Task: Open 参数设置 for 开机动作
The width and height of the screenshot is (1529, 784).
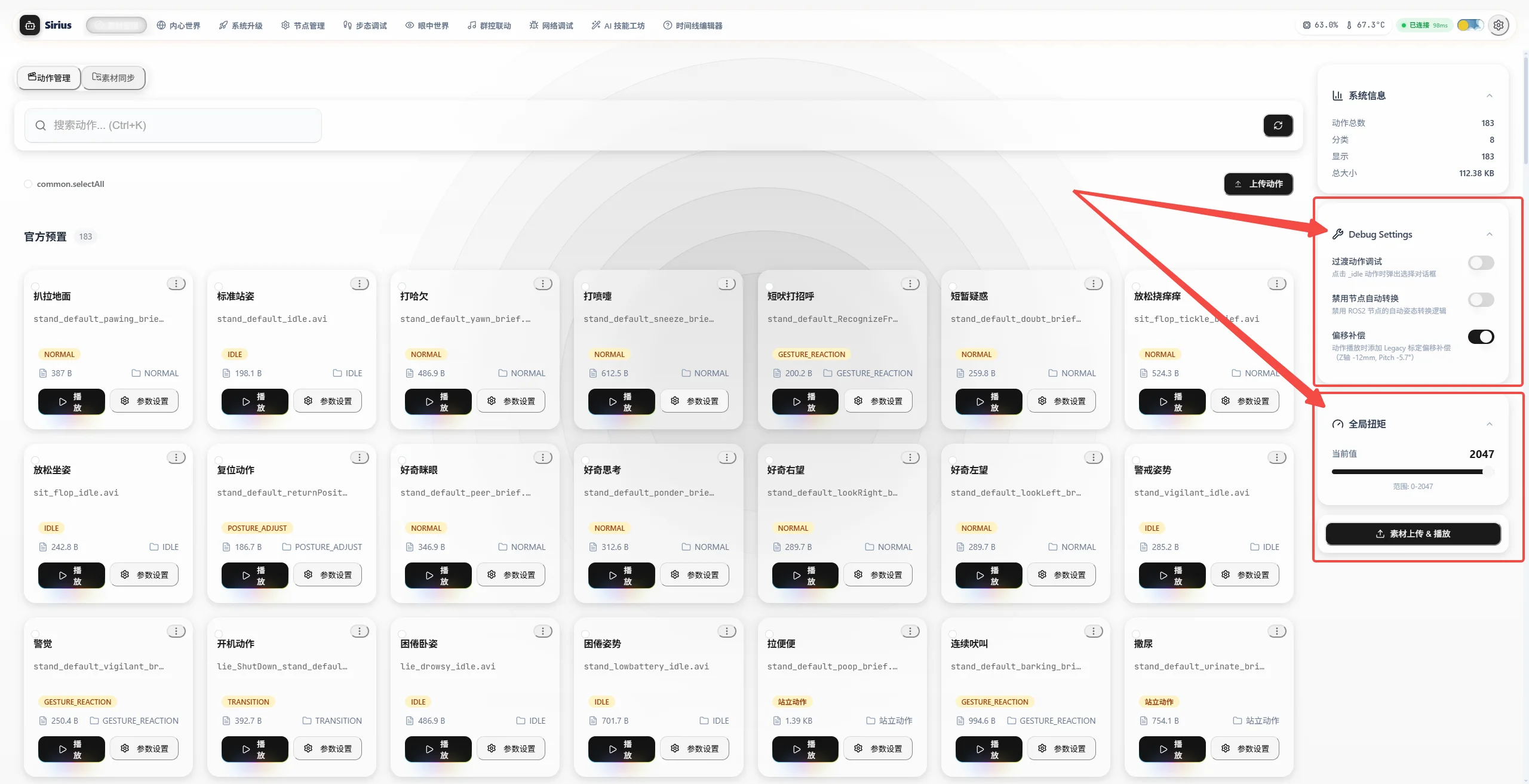Action: pos(328,749)
